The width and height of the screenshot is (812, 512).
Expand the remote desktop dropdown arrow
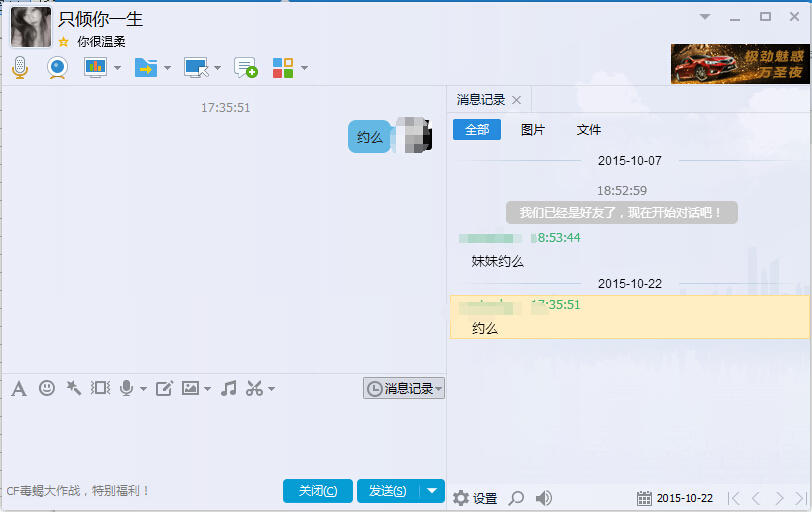[218, 68]
